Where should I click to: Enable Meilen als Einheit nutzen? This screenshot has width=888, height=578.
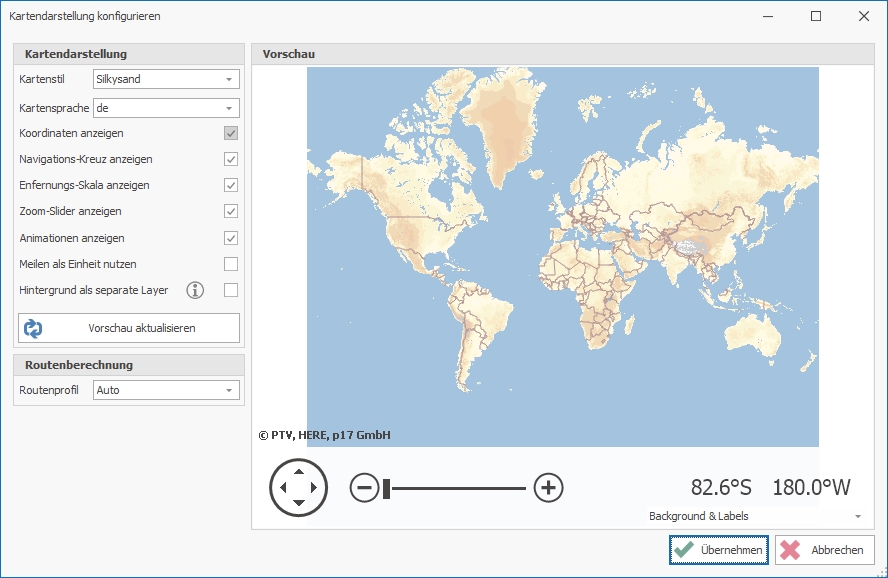(231, 264)
